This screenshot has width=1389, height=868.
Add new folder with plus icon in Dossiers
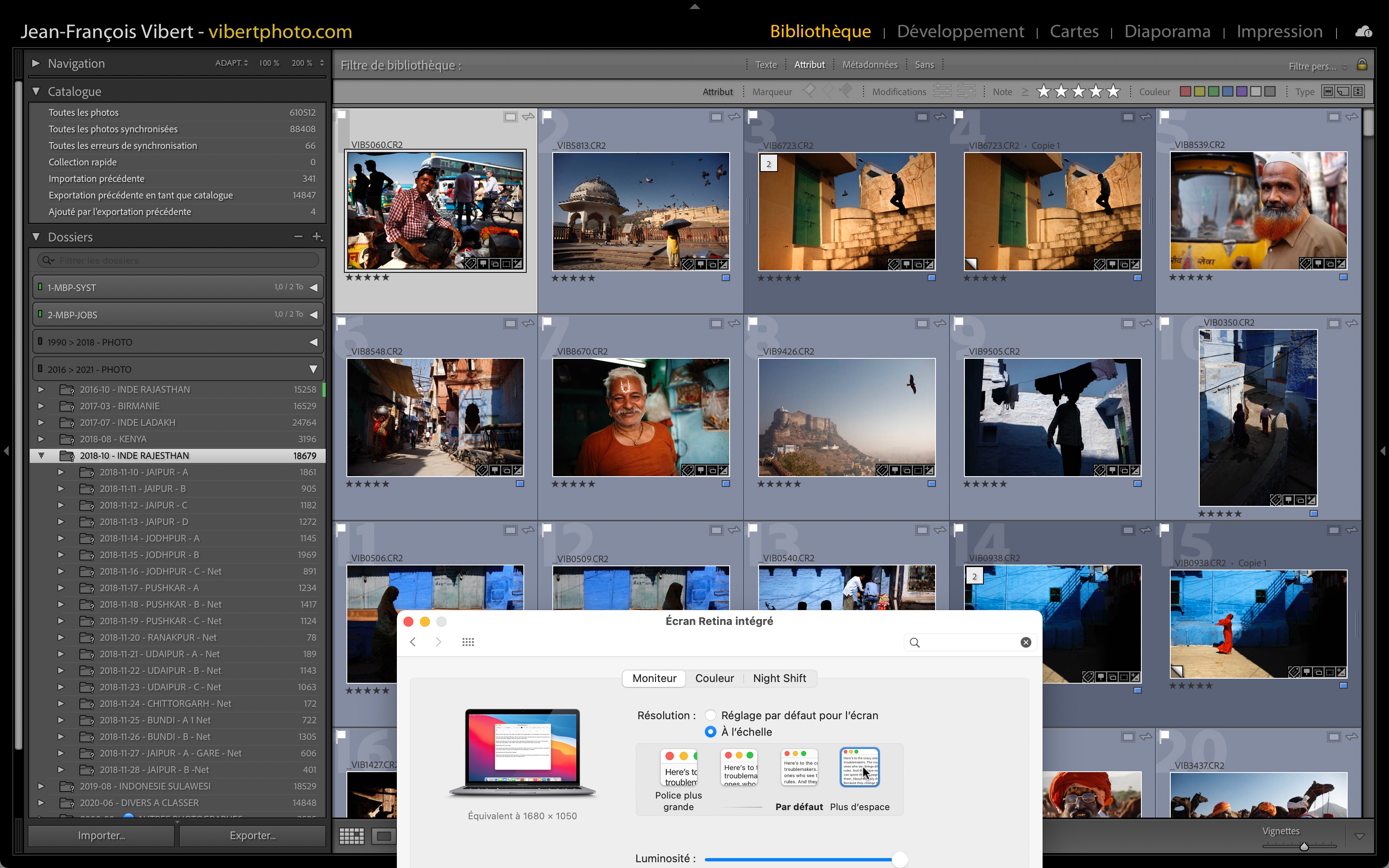point(317,236)
